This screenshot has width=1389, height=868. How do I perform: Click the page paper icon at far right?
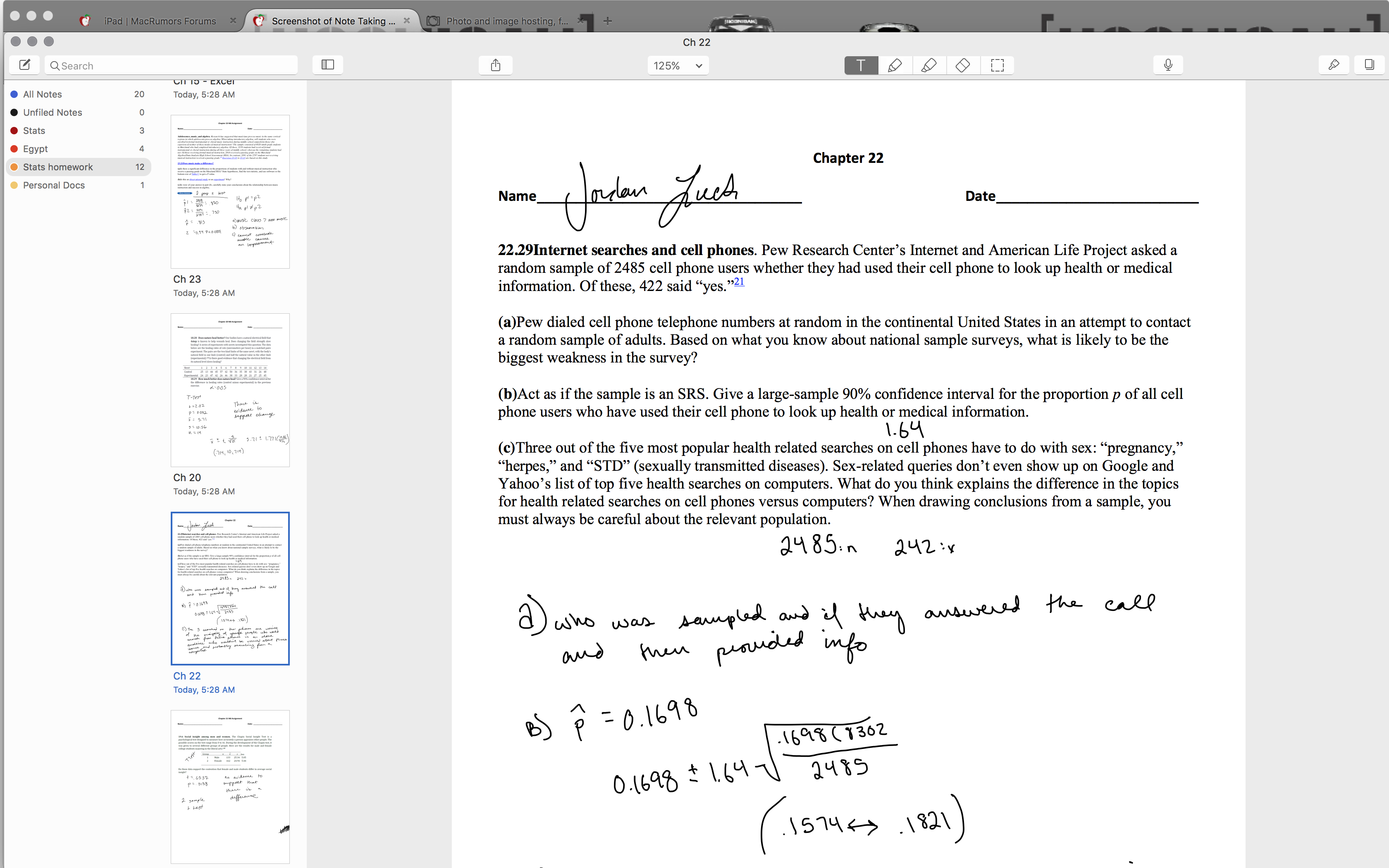1369,65
